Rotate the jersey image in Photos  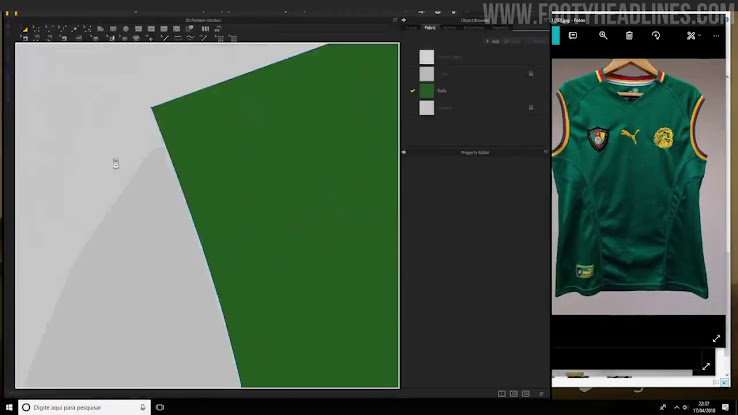click(x=656, y=36)
